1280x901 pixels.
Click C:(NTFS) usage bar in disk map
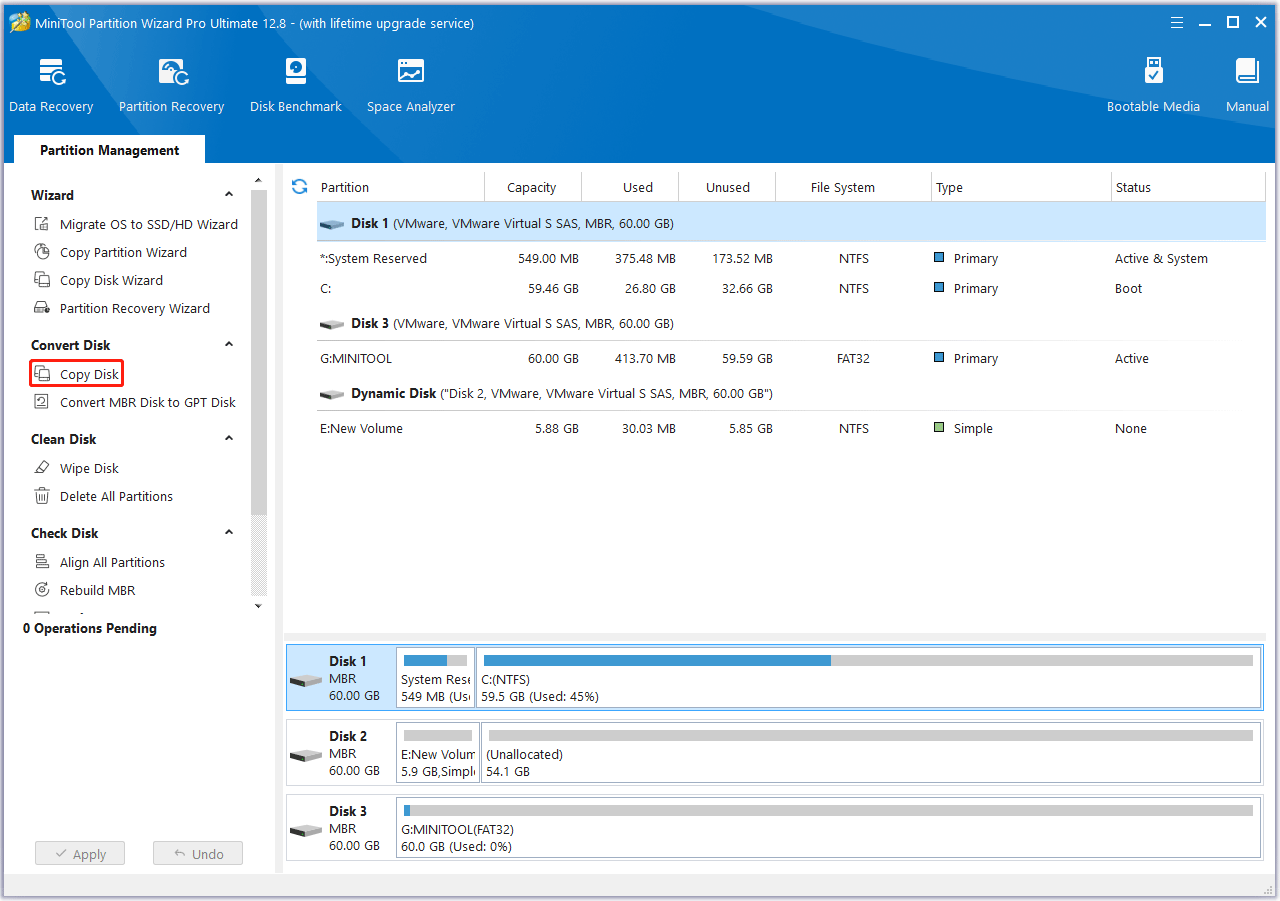[x=868, y=661]
